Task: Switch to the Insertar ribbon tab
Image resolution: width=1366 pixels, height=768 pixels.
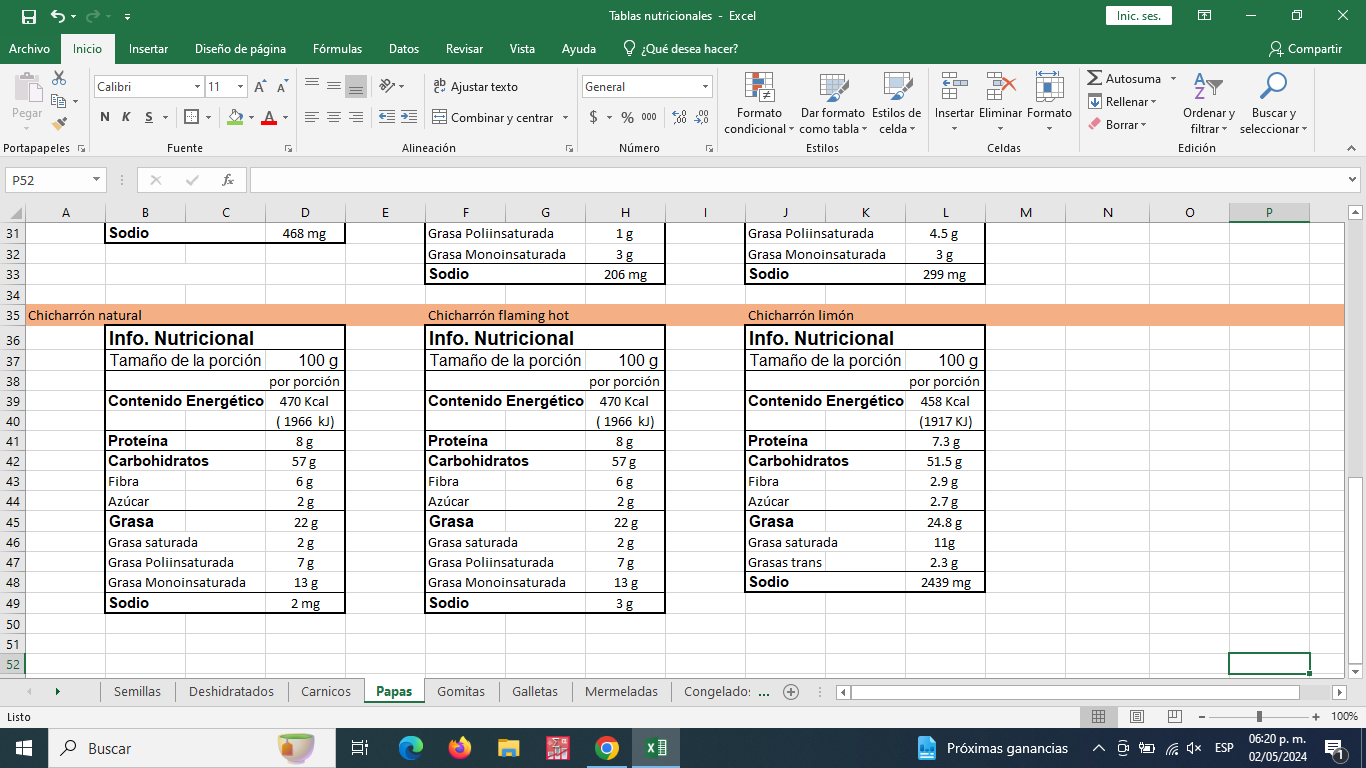Action: (148, 48)
